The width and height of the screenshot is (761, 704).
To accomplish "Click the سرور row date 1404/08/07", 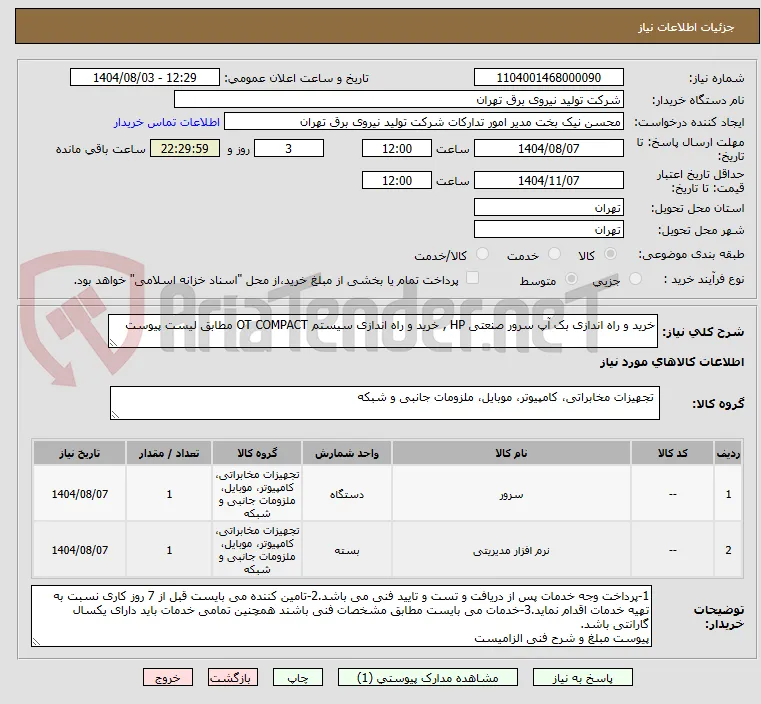I will click(80, 494).
